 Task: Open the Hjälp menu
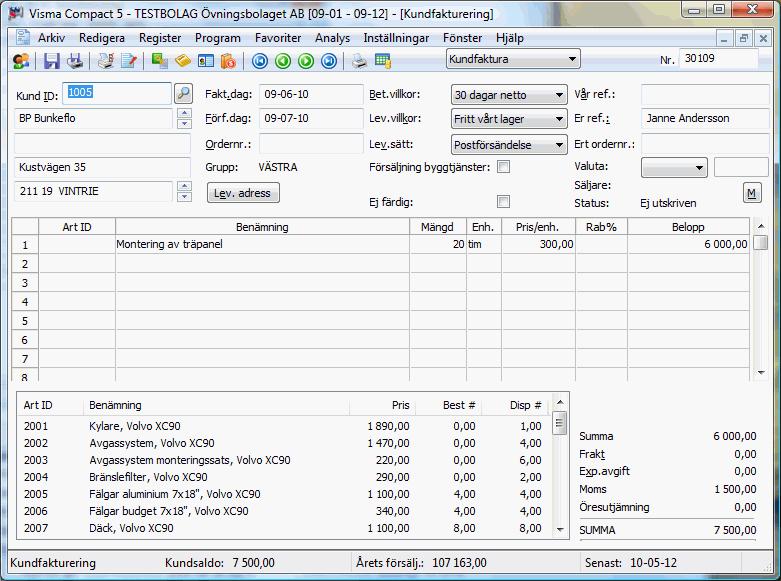click(510, 38)
